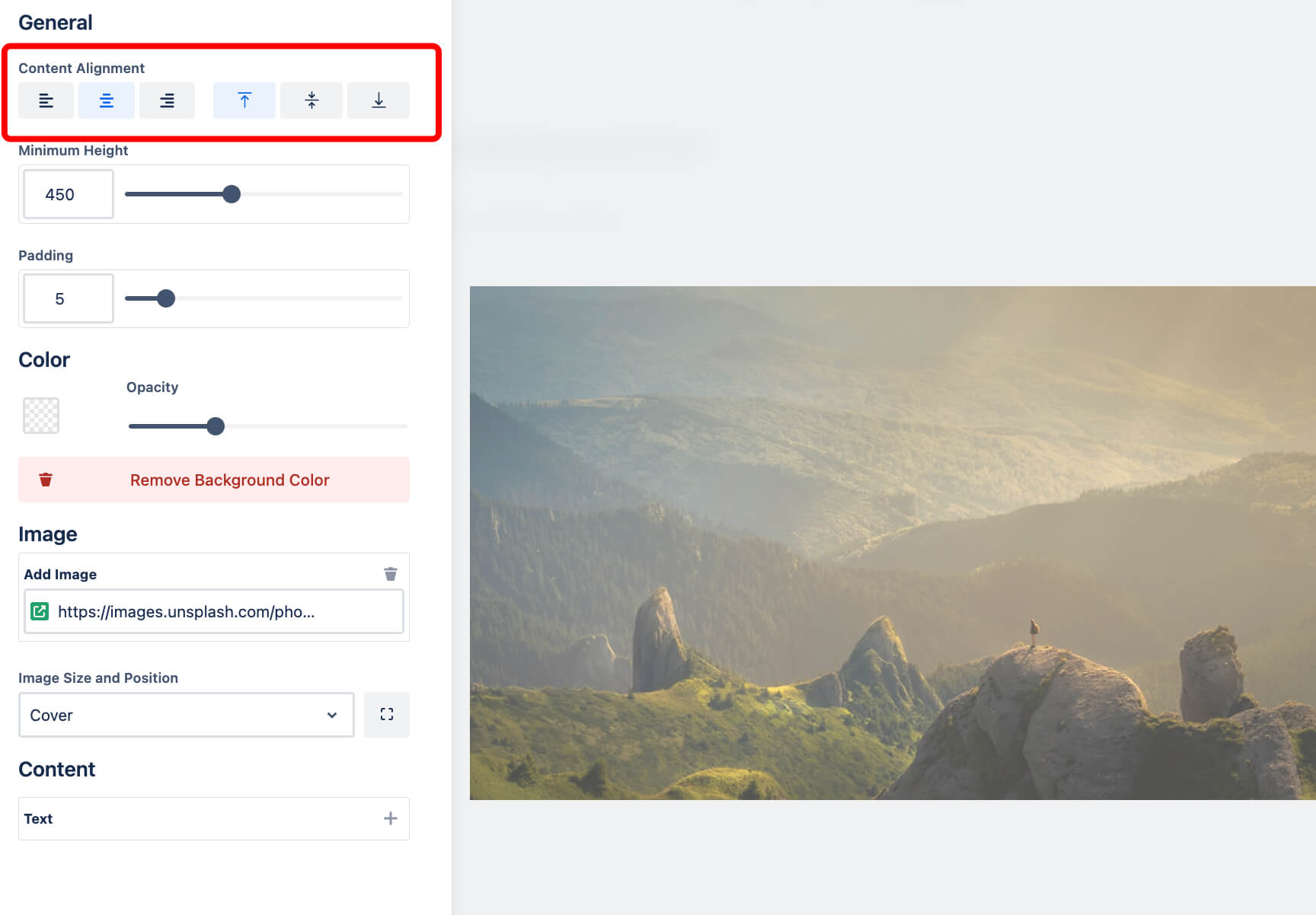Expand the Cover selection chevron
Image resolution: width=1316 pixels, height=915 pixels.
pyautogui.click(x=332, y=715)
